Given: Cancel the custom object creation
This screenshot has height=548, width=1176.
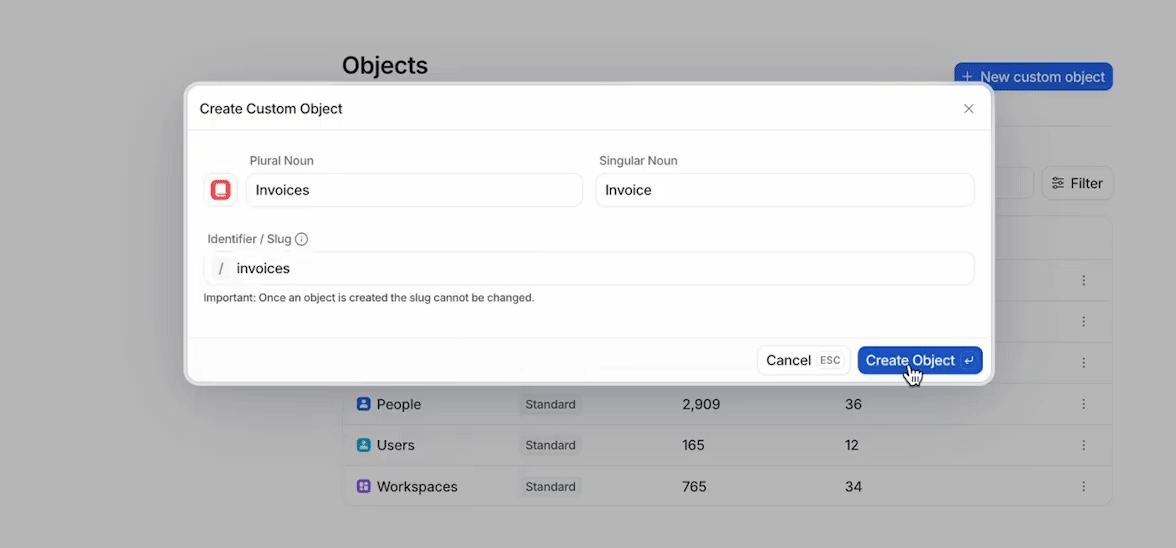Looking at the screenshot, I should (803, 361).
